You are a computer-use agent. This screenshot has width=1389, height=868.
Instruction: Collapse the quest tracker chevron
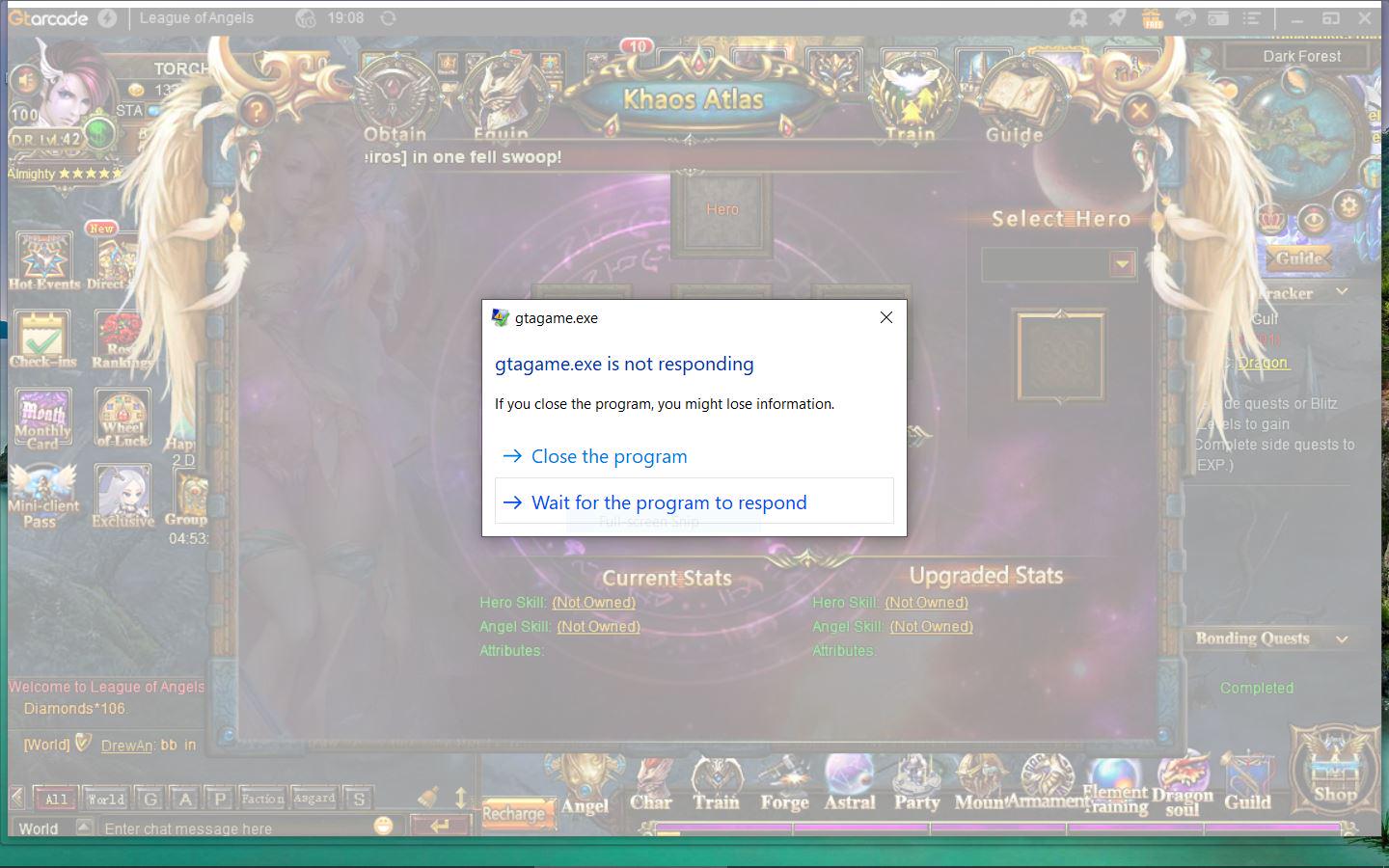click(x=1342, y=291)
